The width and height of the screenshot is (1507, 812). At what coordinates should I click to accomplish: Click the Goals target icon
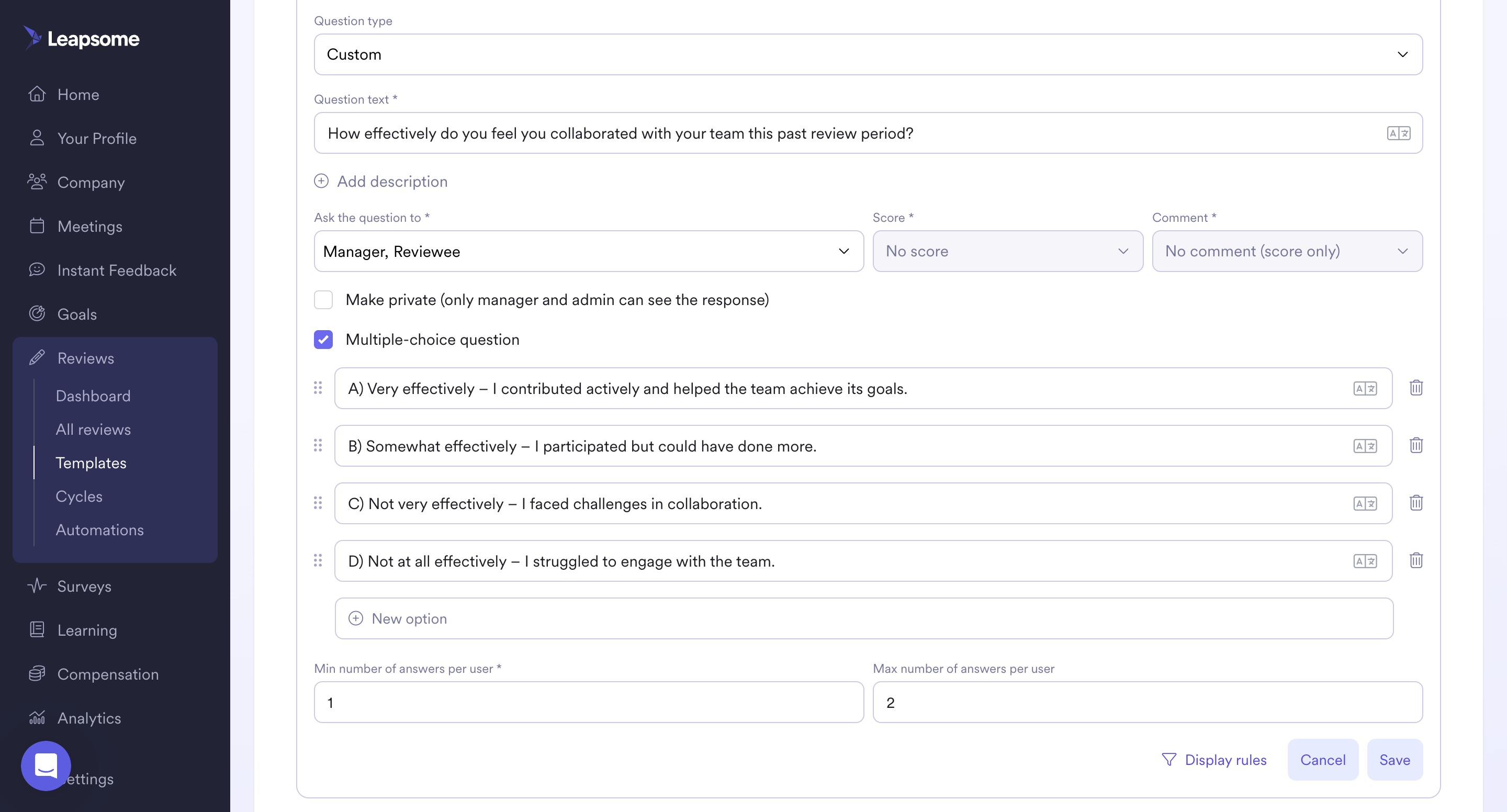click(x=37, y=313)
